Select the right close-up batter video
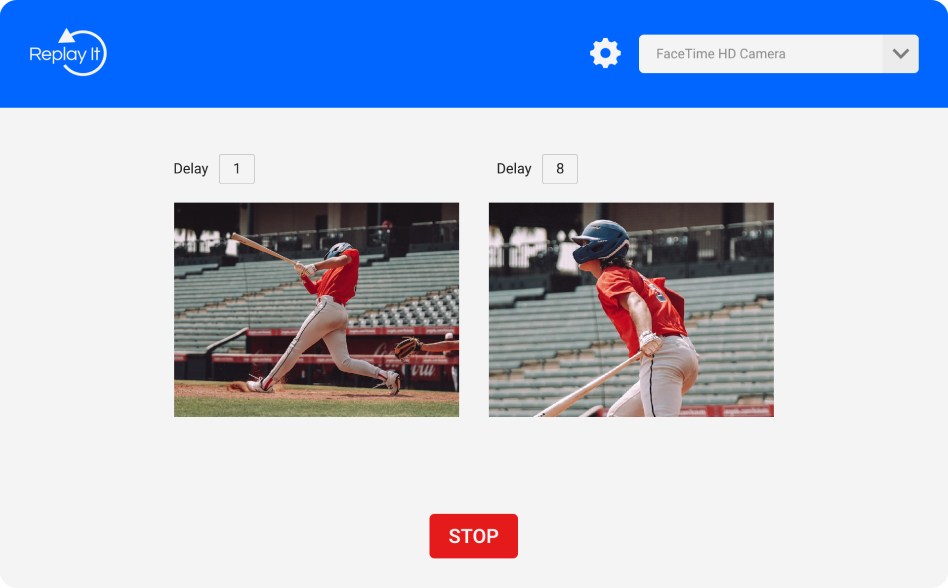948x588 pixels. pyautogui.click(x=631, y=310)
